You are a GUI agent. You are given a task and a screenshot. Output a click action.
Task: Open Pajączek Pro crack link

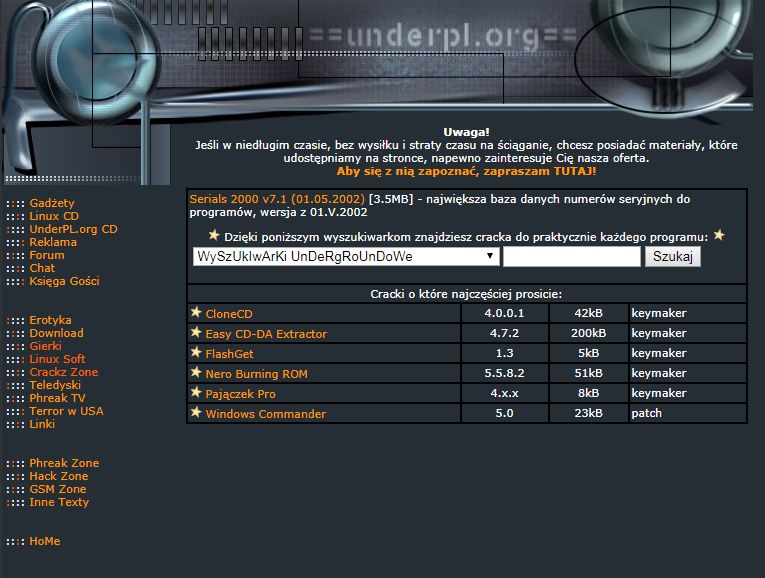click(241, 394)
